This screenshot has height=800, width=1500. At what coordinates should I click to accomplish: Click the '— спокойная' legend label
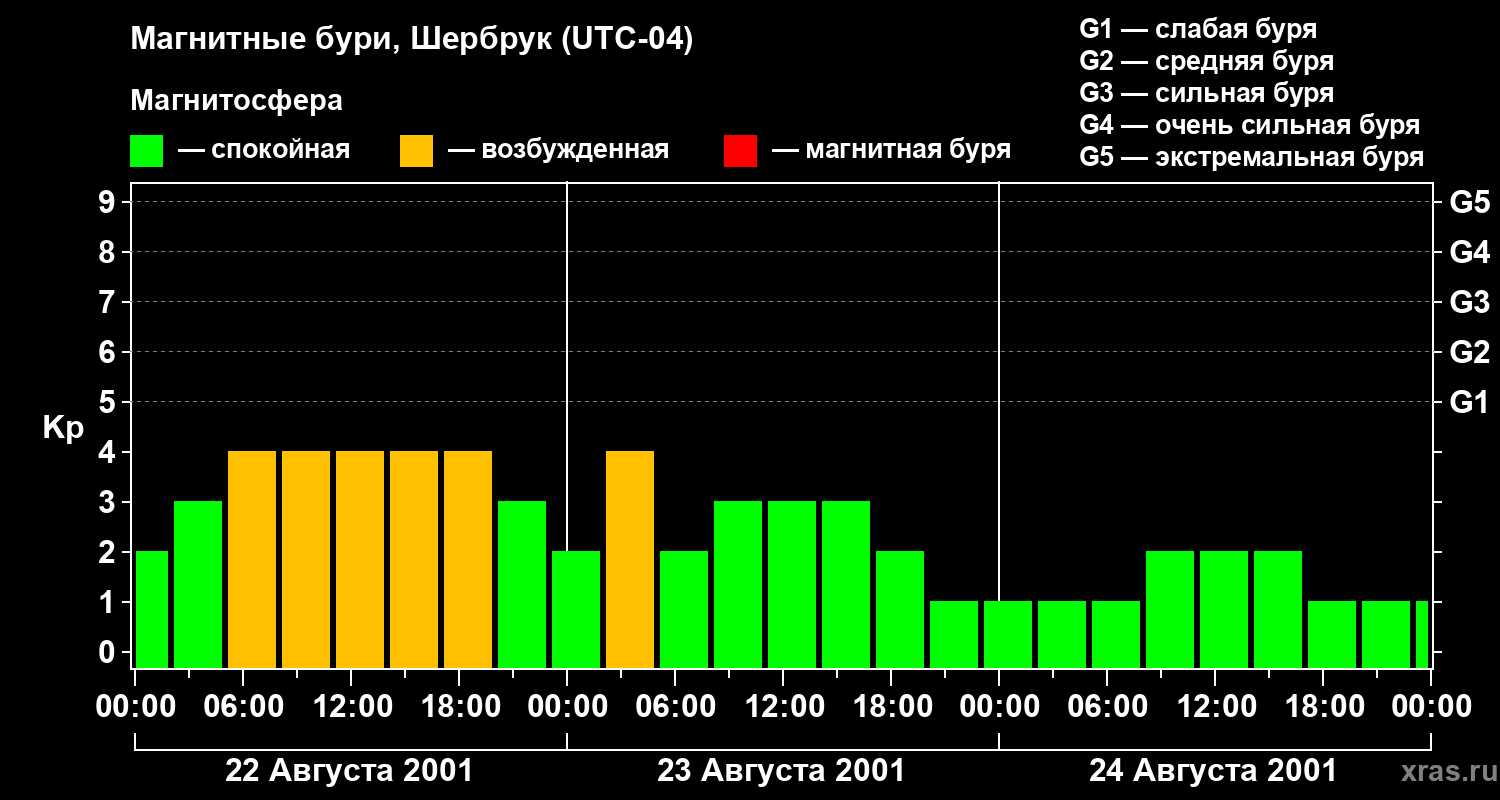click(264, 150)
